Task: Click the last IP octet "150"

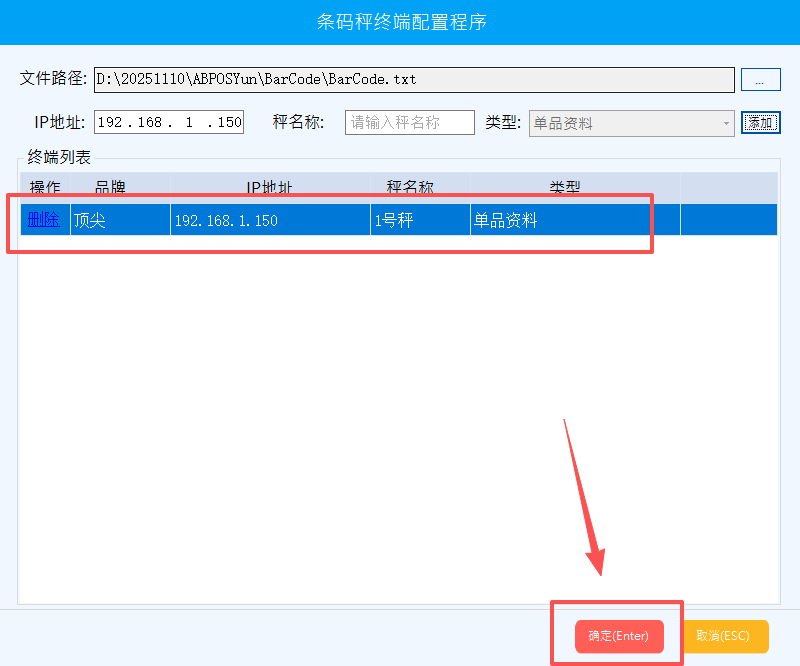Action: [x=229, y=122]
